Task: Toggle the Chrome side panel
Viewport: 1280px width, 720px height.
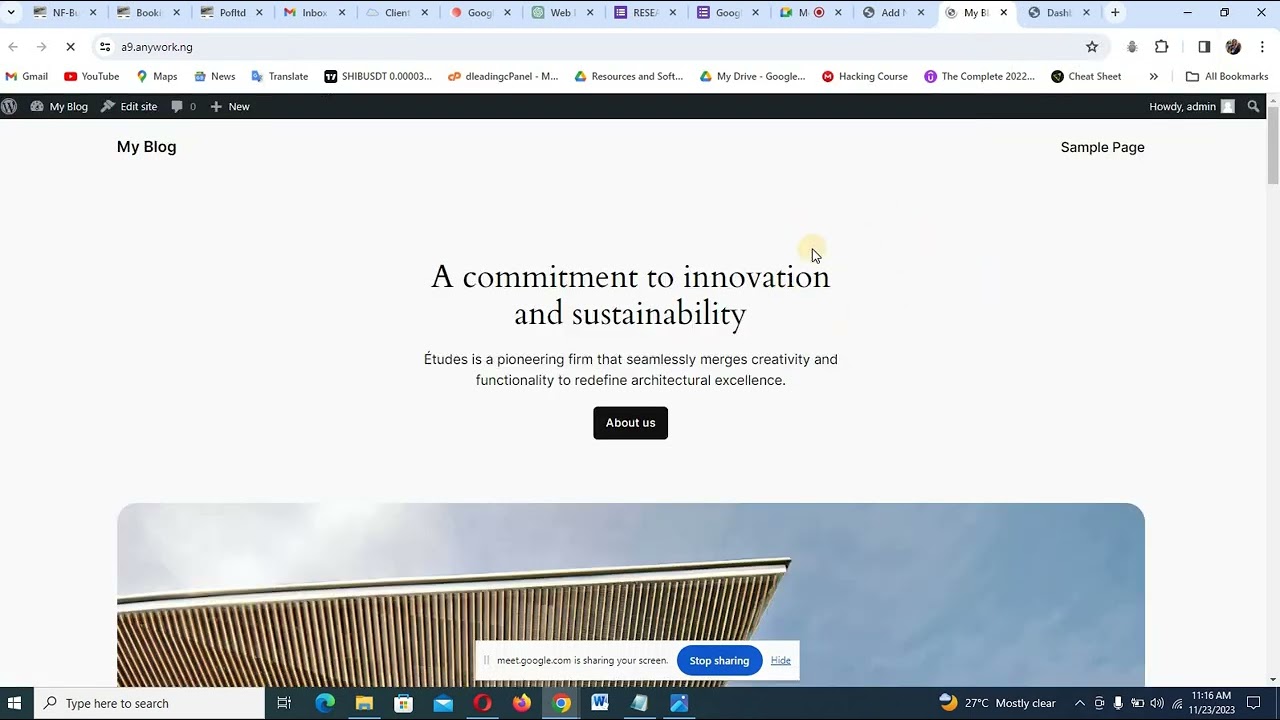Action: coord(1204,47)
